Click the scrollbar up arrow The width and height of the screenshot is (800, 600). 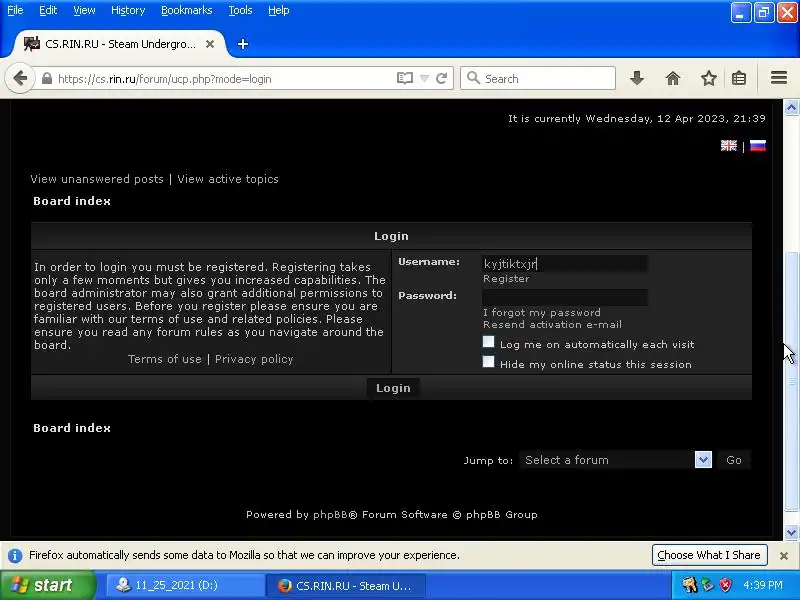pos(791,107)
